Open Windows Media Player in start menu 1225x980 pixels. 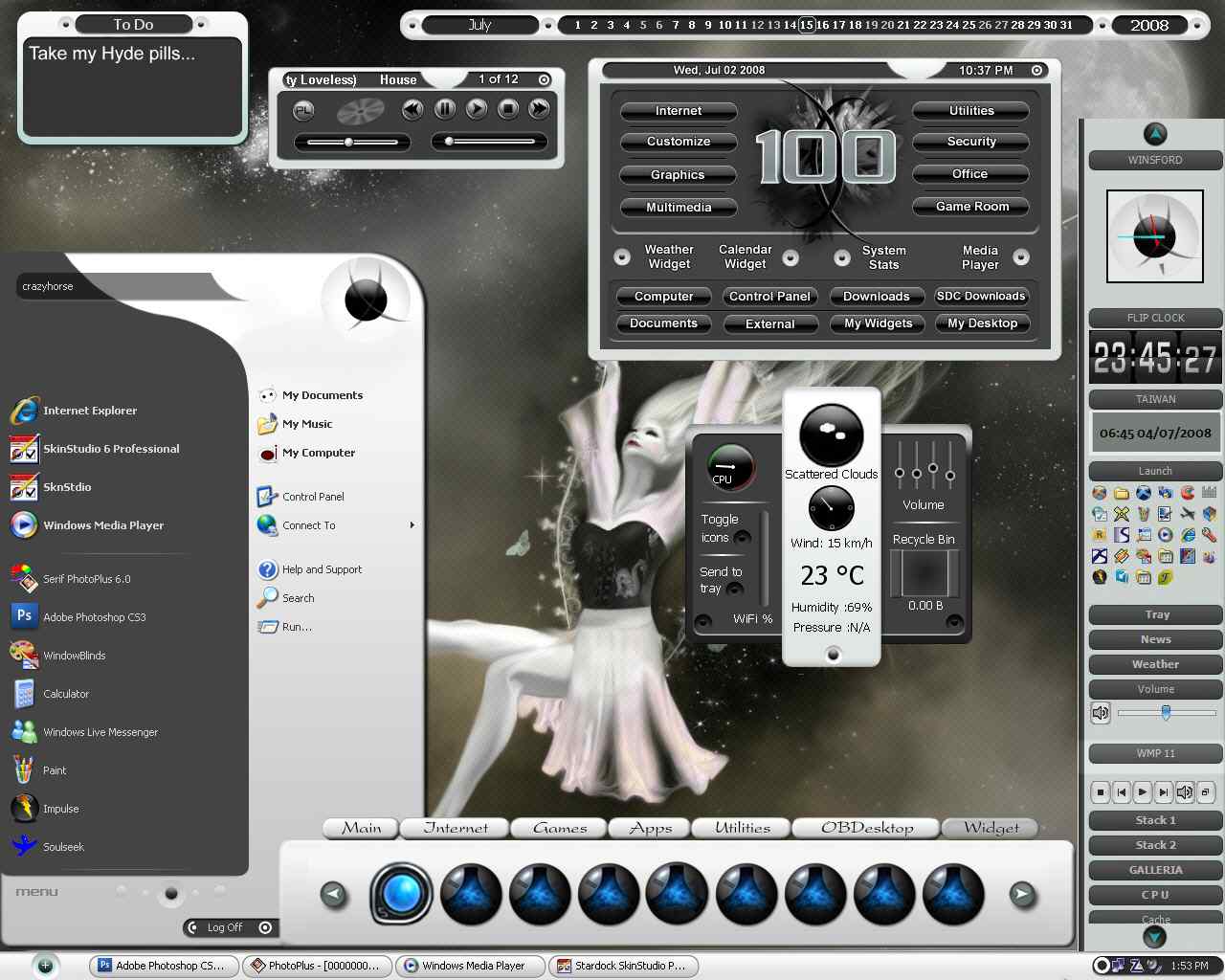coord(86,525)
